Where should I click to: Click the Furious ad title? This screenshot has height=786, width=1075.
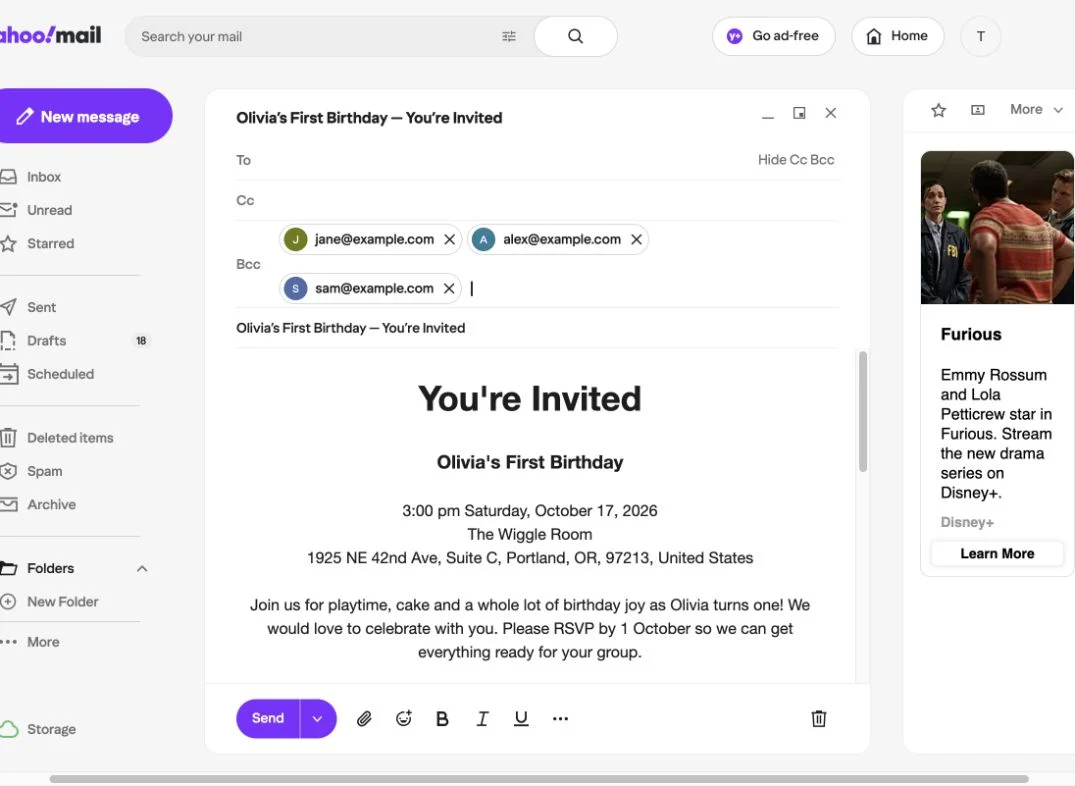click(971, 334)
